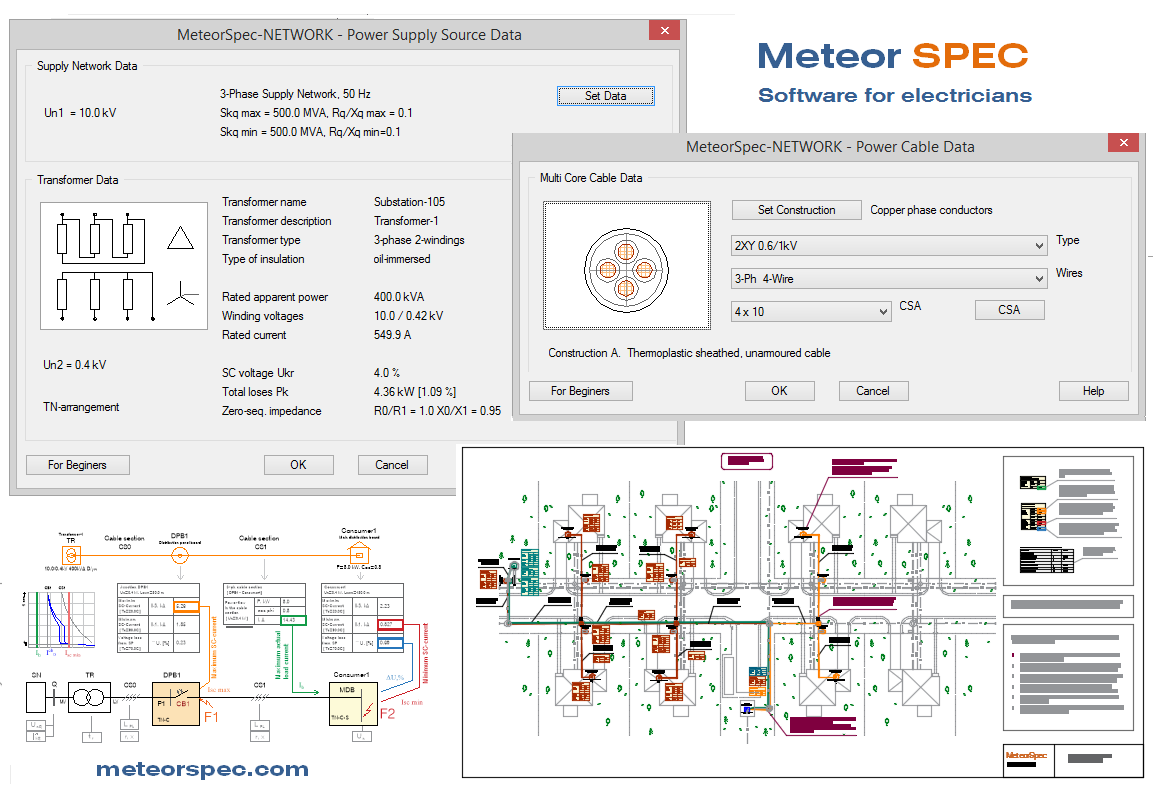Open the CSA dropdown showing 4 x 10
This screenshot has width=1160, height=803.
tap(811, 312)
